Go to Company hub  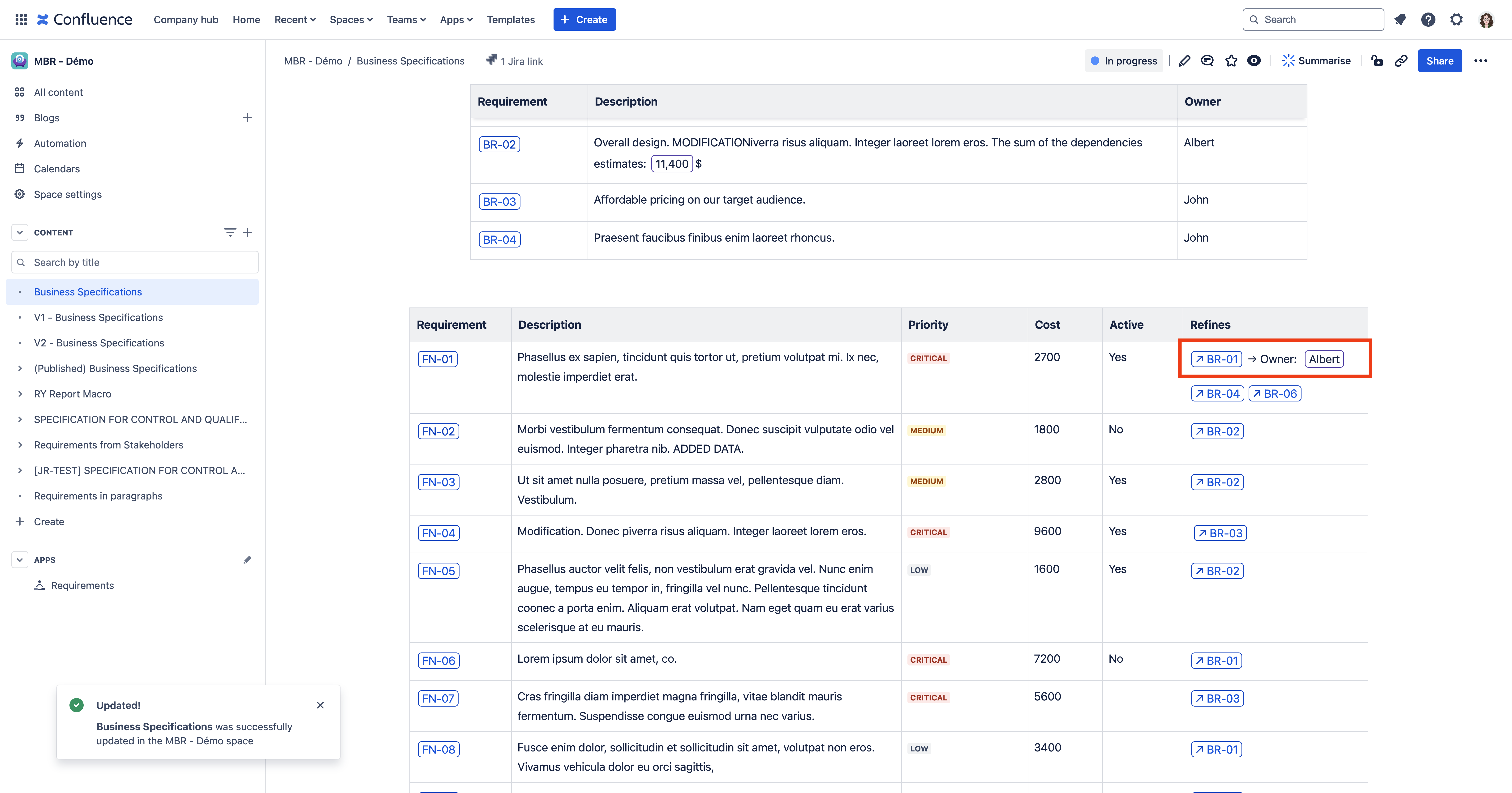[x=185, y=20]
